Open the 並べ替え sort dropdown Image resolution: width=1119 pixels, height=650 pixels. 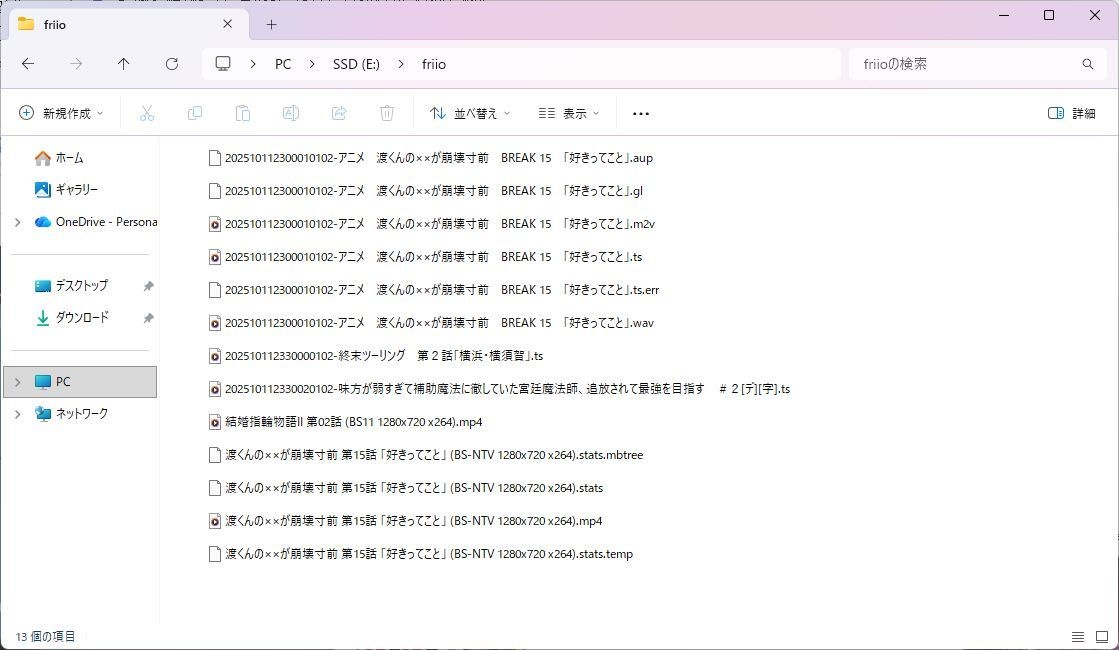pos(470,114)
